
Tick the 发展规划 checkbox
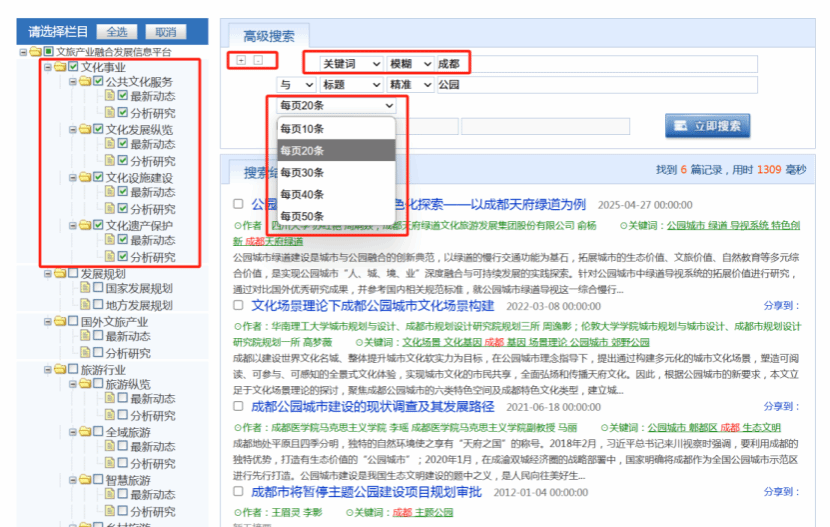click(73, 273)
